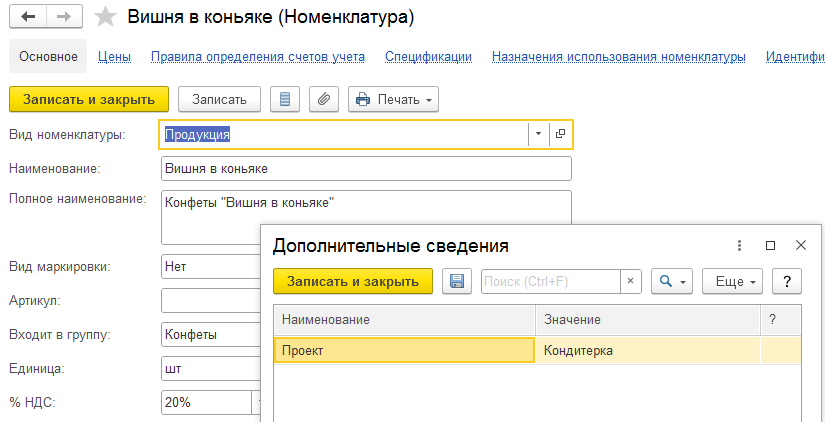Viewport: 825px width, 422px height.
Task: Clear the search field with X
Action: 631,282
